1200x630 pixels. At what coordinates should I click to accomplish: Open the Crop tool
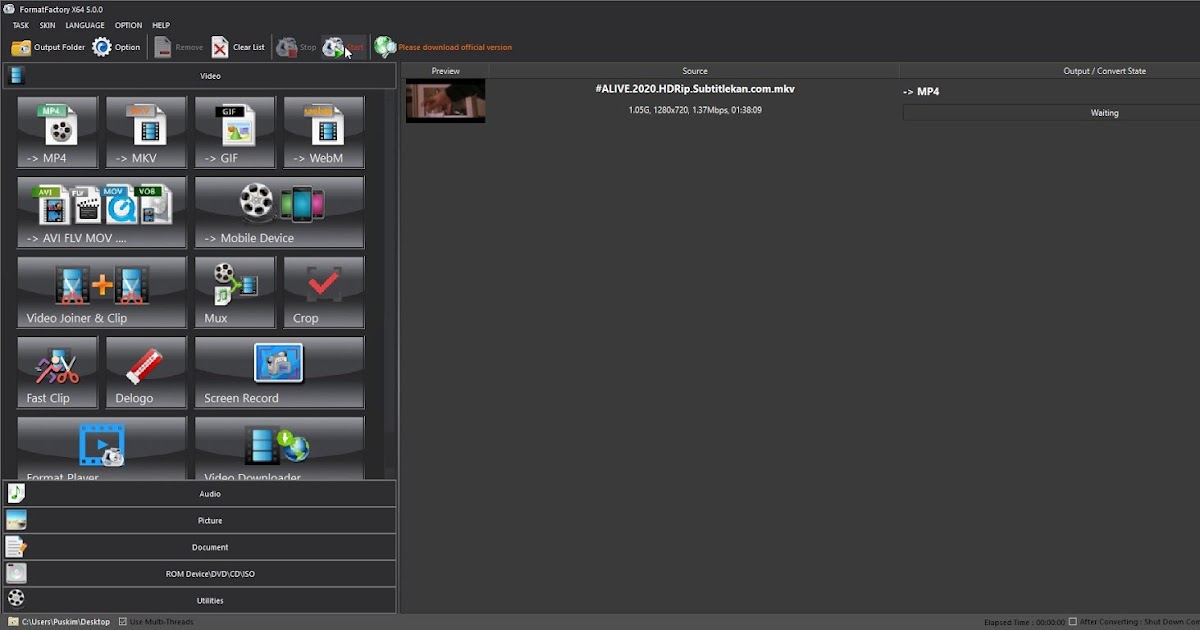324,292
